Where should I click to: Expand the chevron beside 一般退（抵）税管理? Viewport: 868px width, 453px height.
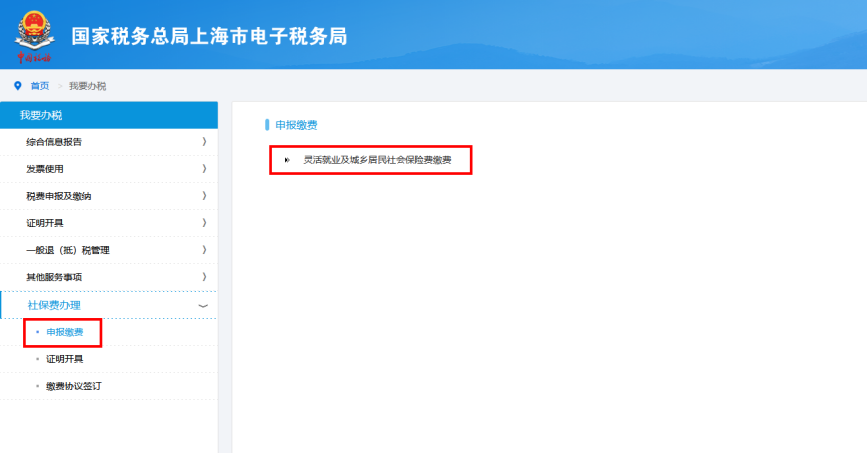point(204,250)
